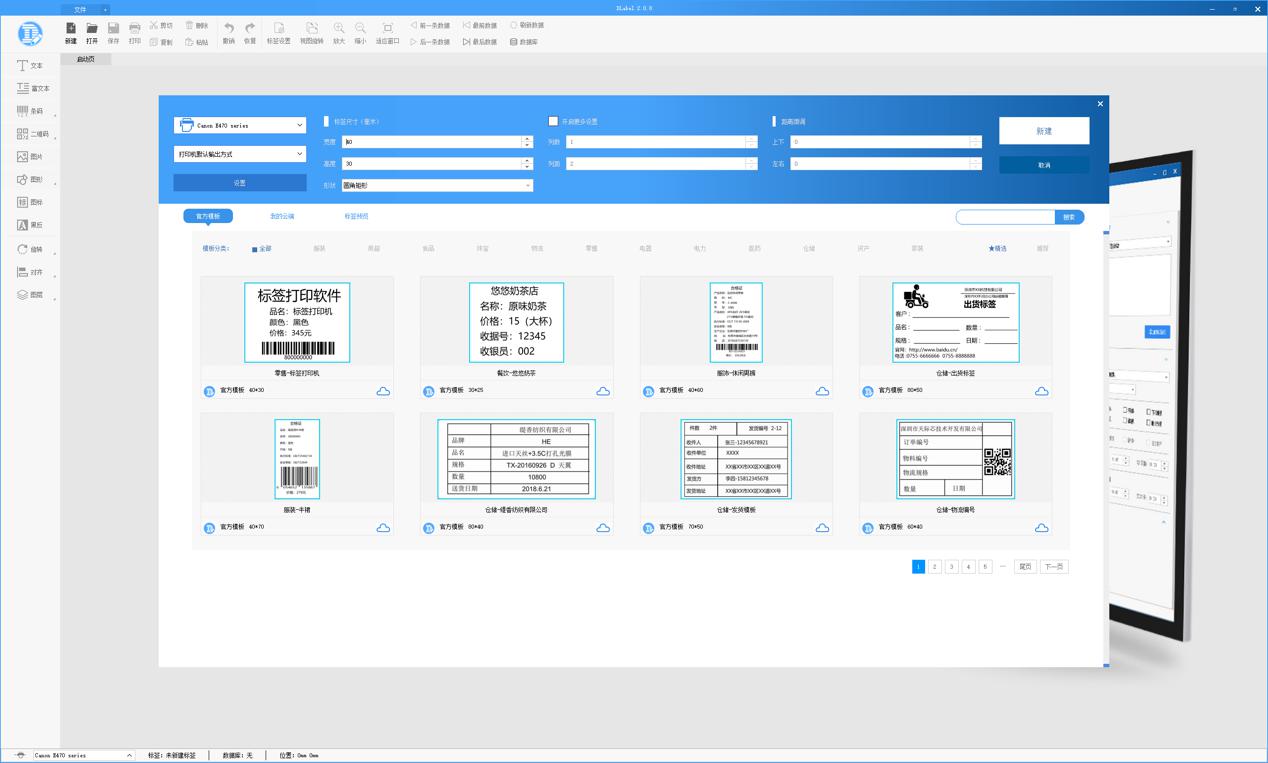Click the 宽度 (width) stepper arrows
The width and height of the screenshot is (1268, 763).
tap(527, 142)
